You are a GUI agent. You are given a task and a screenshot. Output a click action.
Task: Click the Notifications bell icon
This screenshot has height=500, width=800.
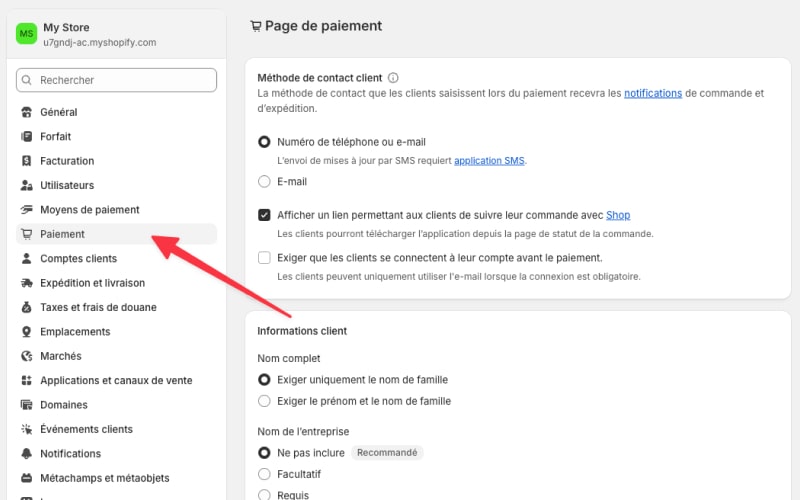pyautogui.click(x=27, y=454)
